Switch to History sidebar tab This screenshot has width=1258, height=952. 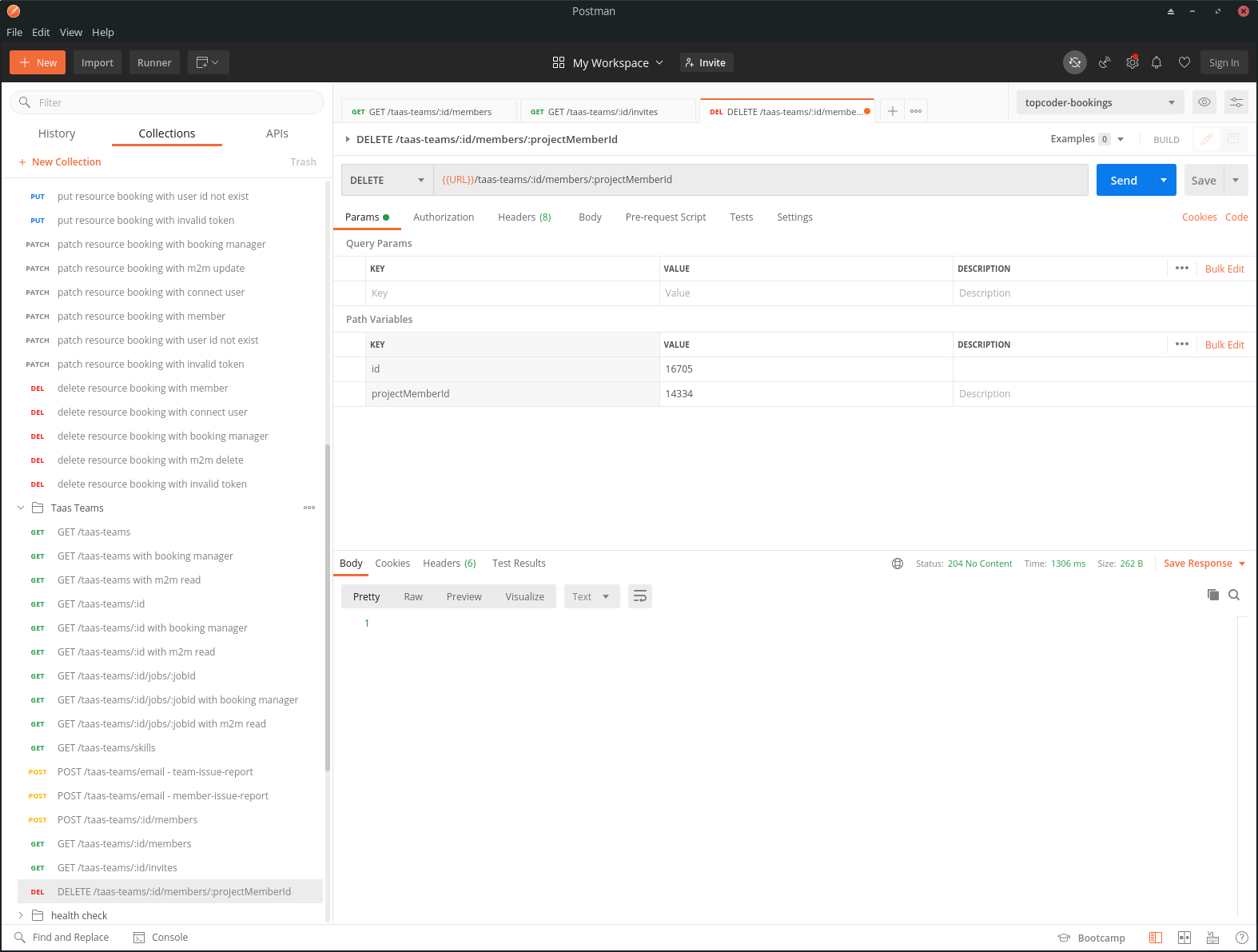[57, 133]
